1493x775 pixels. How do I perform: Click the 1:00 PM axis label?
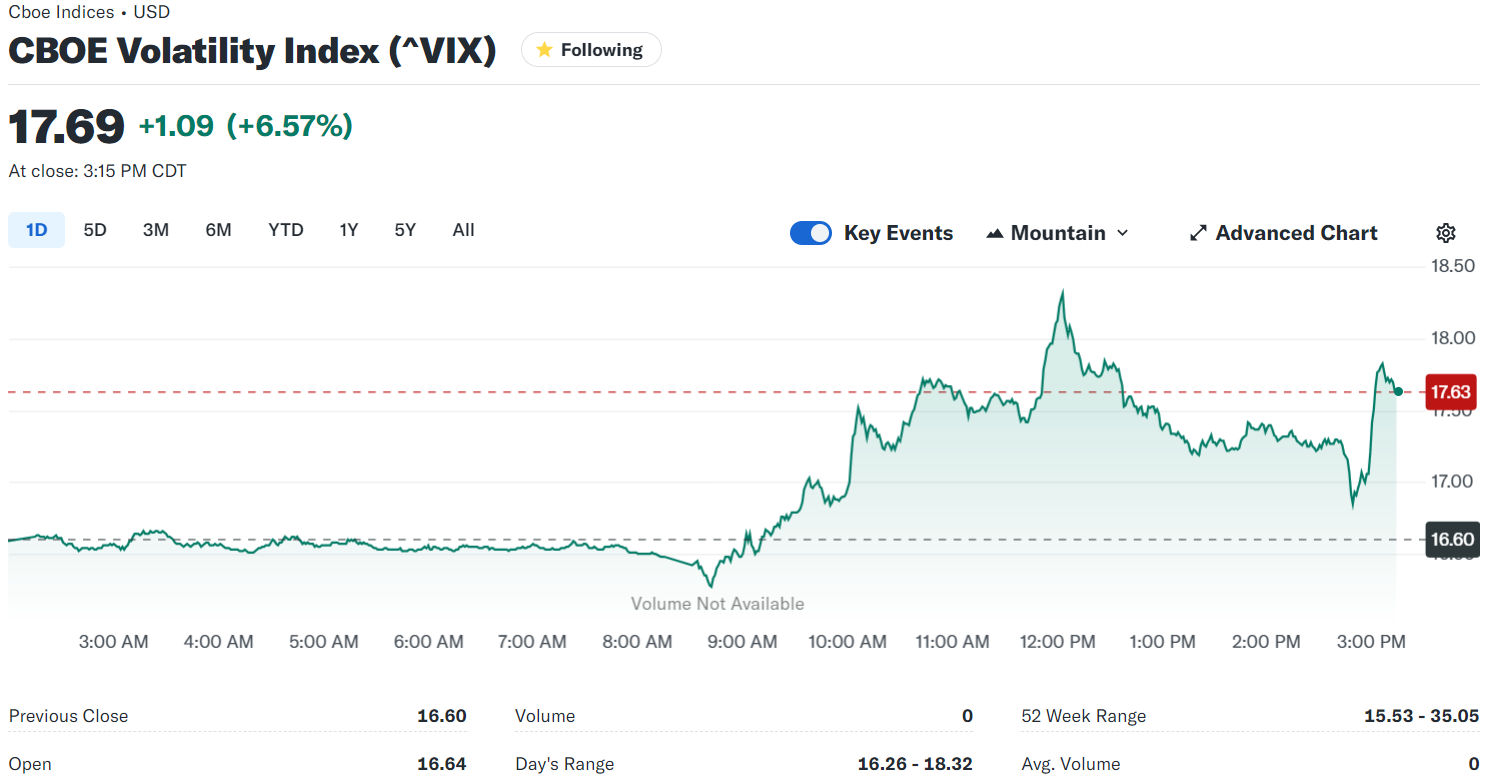pyautogui.click(x=1162, y=642)
